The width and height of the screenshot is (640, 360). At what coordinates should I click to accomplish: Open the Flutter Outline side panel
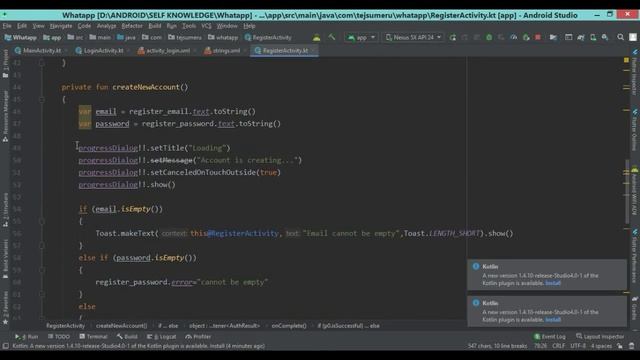635,129
